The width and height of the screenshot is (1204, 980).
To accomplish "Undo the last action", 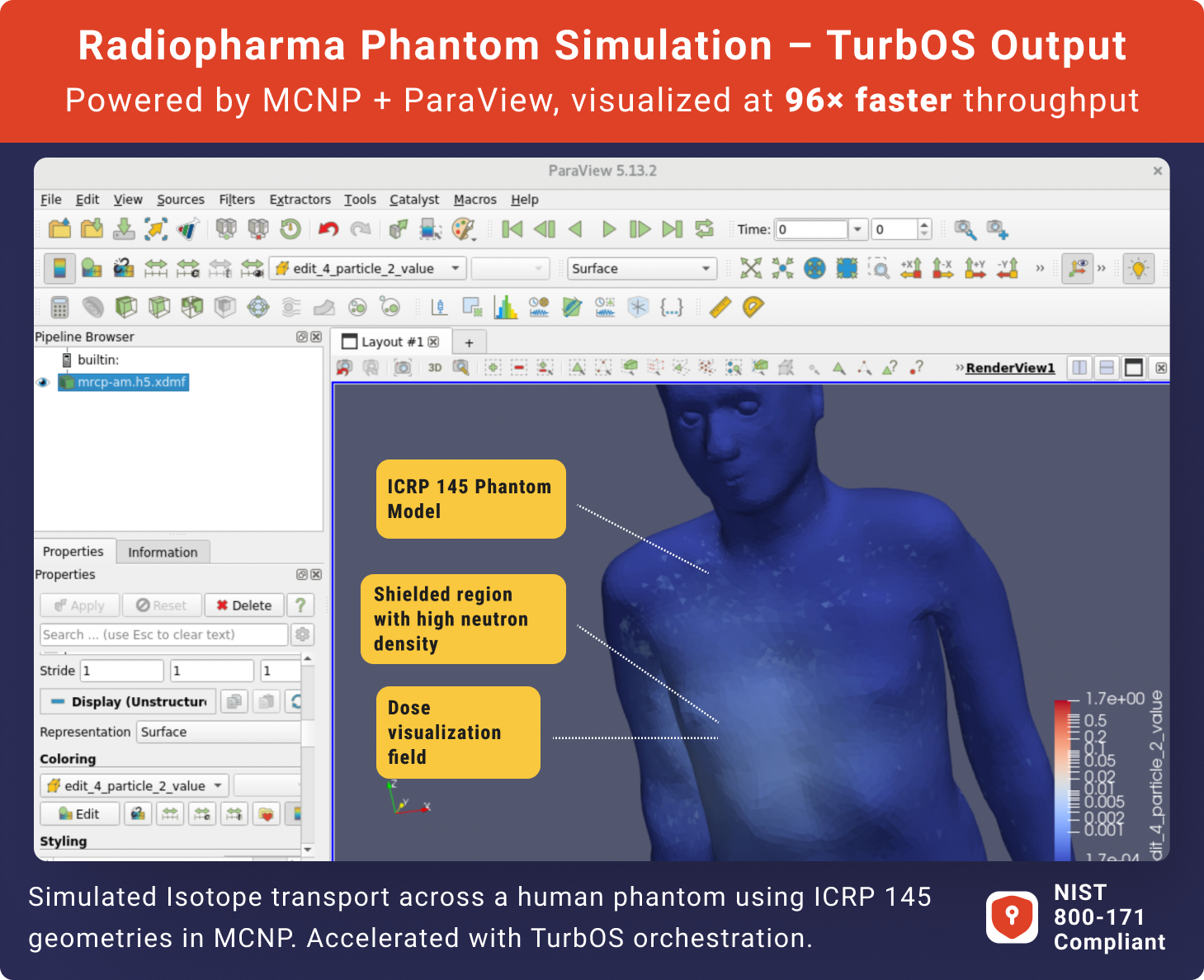I will [328, 229].
